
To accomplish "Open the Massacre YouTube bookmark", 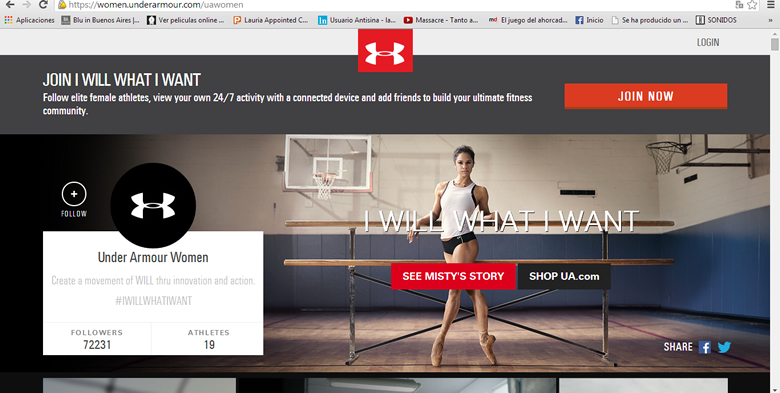I will coord(441,20).
